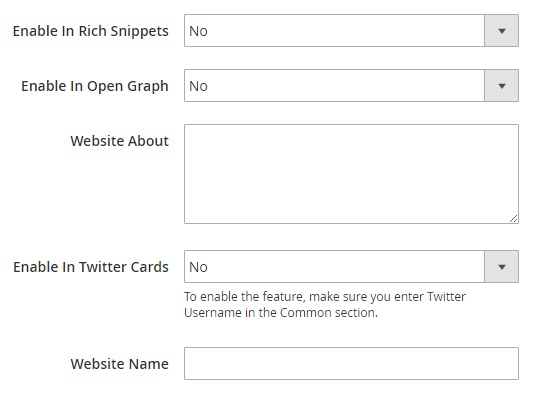The width and height of the screenshot is (537, 395).
Task: Click the Twitter Username help note
Action: [x=325, y=305]
